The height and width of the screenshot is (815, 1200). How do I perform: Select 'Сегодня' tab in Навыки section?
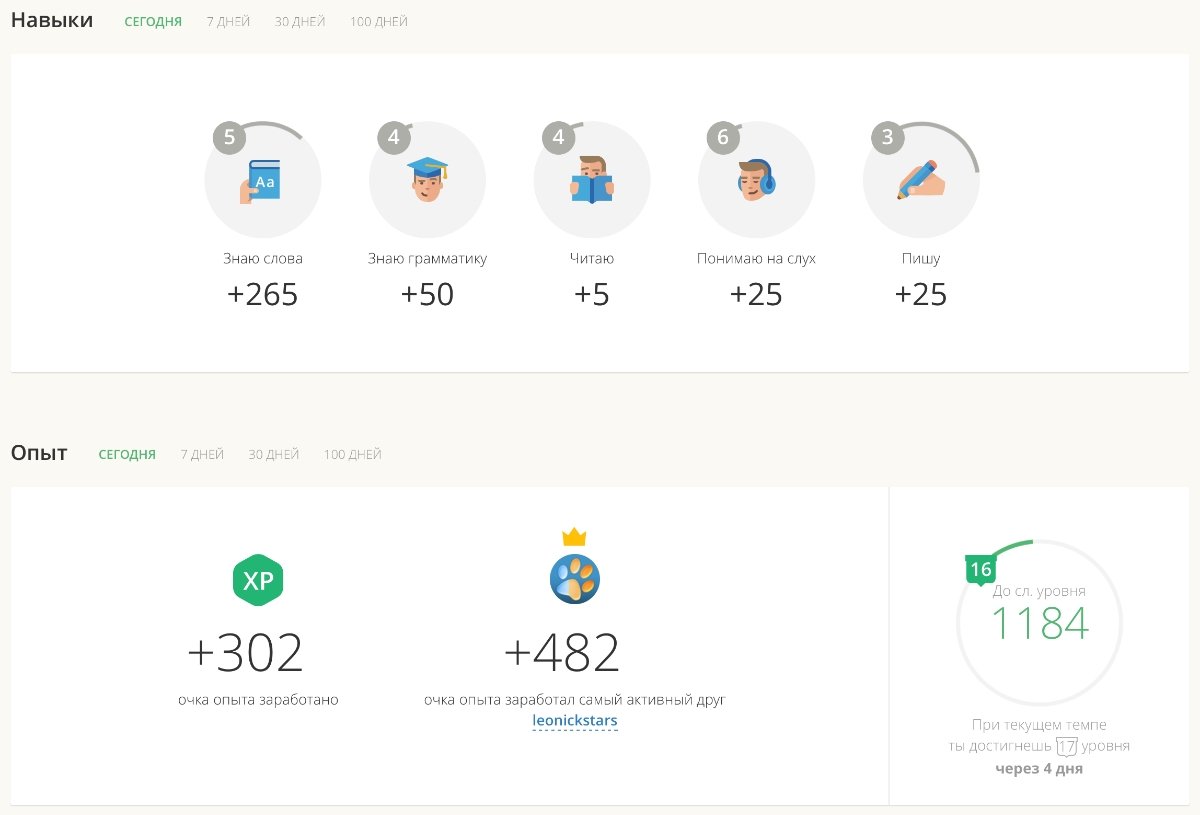153,21
